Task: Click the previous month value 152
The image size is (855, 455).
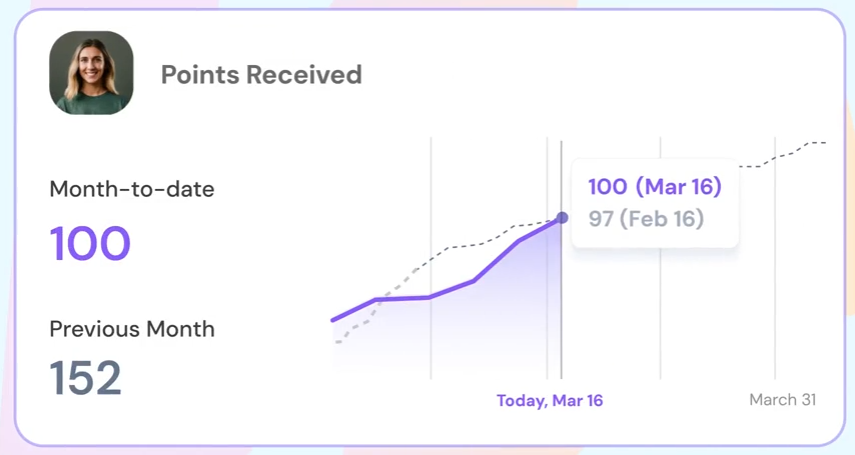Action: pyautogui.click(x=86, y=377)
